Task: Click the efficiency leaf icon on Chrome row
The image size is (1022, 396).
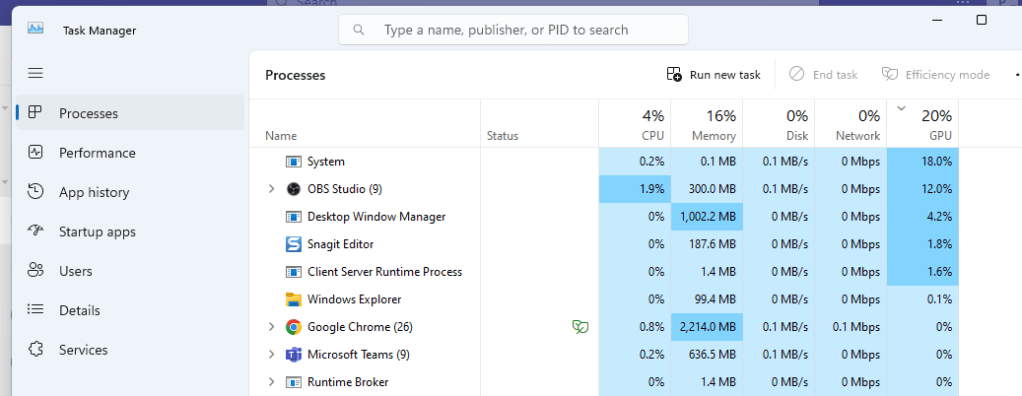Action: (580, 327)
